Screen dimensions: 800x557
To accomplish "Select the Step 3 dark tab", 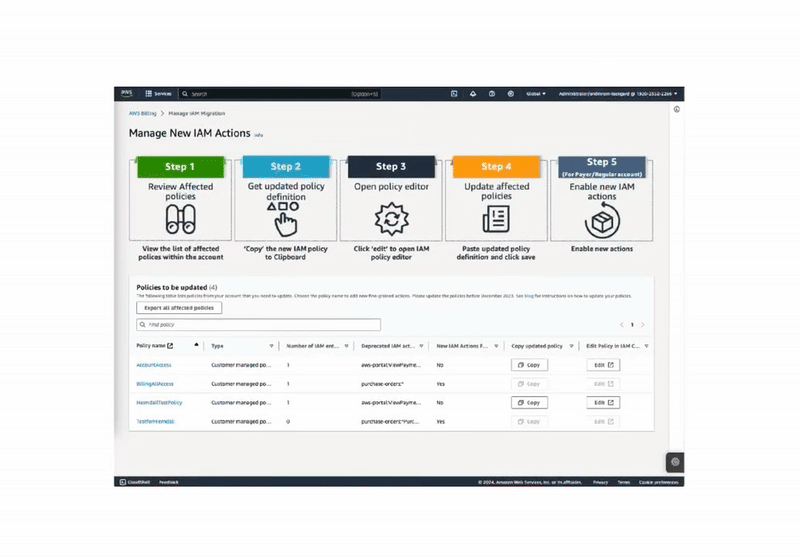I will click(x=391, y=166).
